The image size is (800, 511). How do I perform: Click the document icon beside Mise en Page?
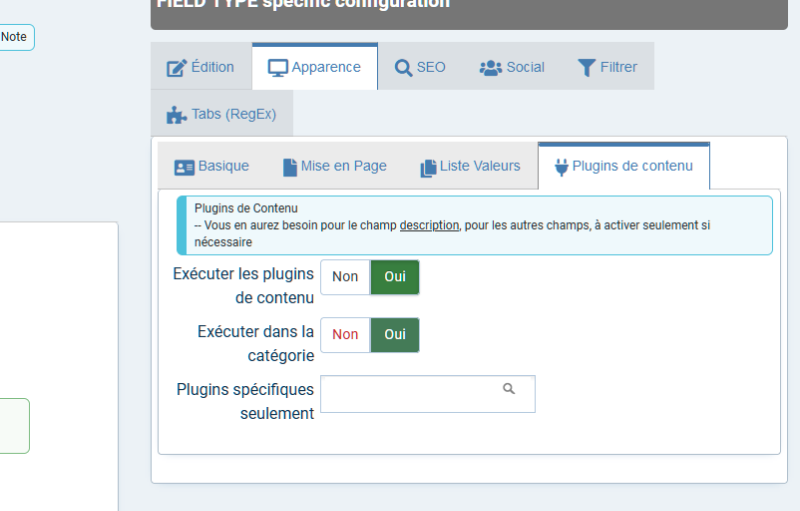290,167
